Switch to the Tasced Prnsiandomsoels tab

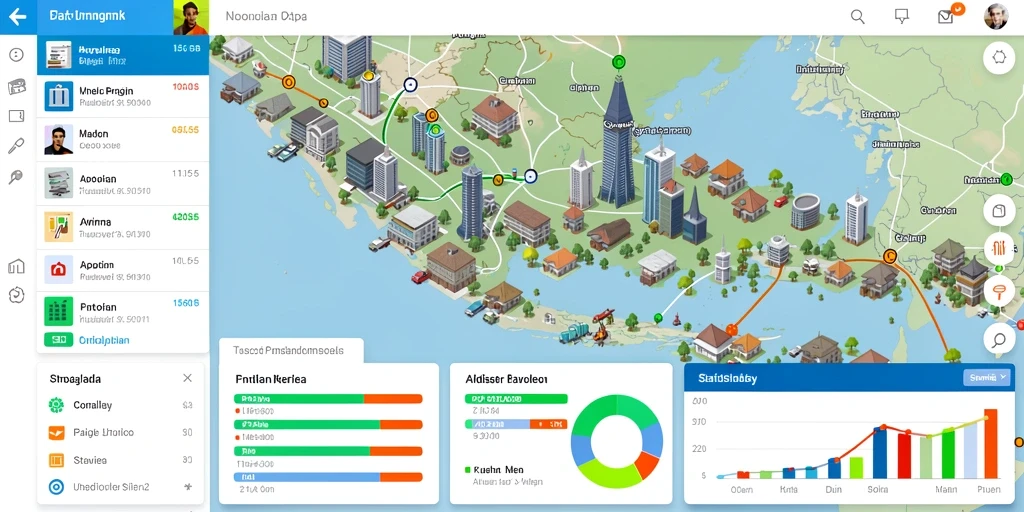coord(288,351)
